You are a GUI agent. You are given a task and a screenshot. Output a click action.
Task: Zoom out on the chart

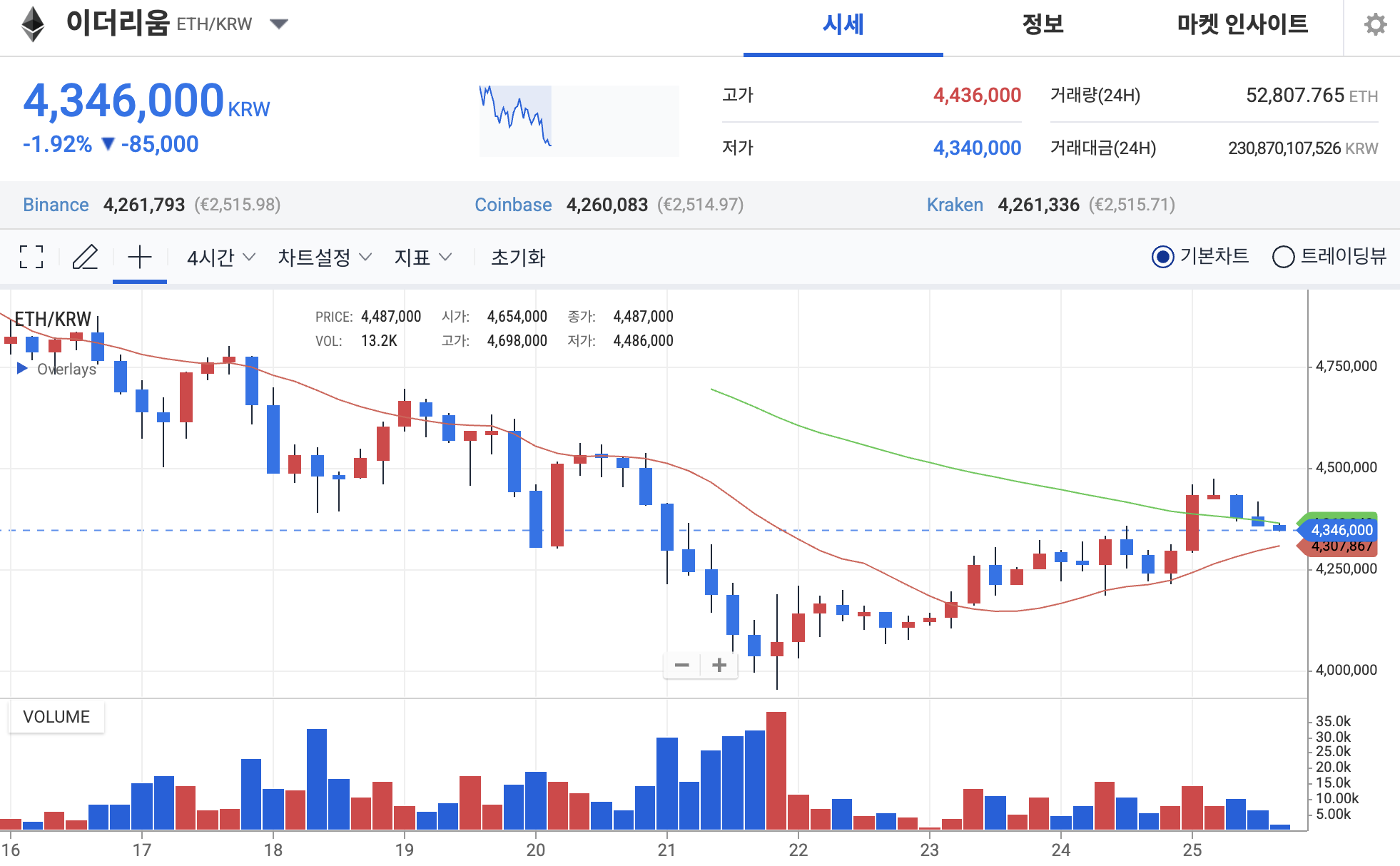point(682,665)
